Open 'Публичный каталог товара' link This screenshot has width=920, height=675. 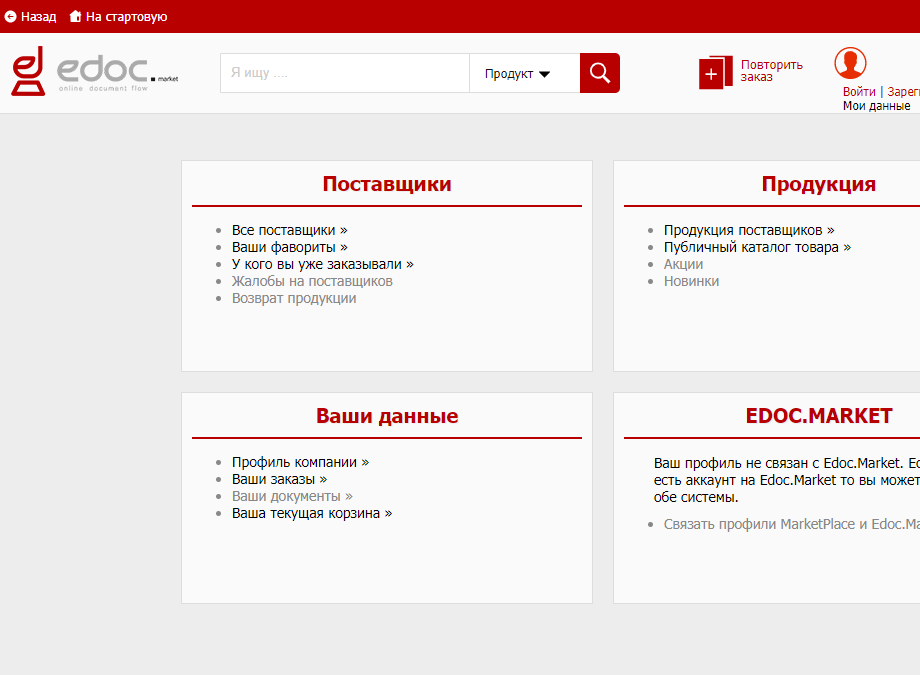(757, 247)
